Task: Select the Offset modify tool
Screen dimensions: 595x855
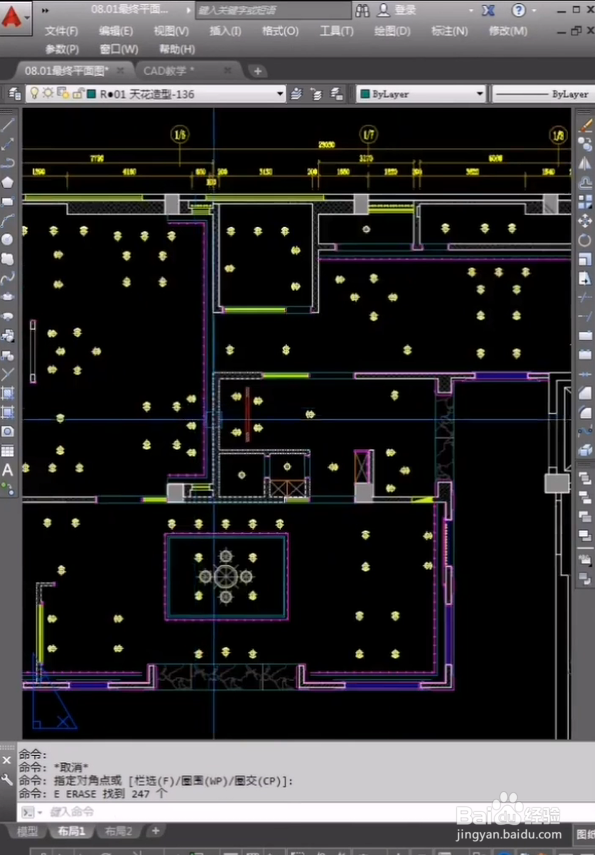Action: (585, 183)
